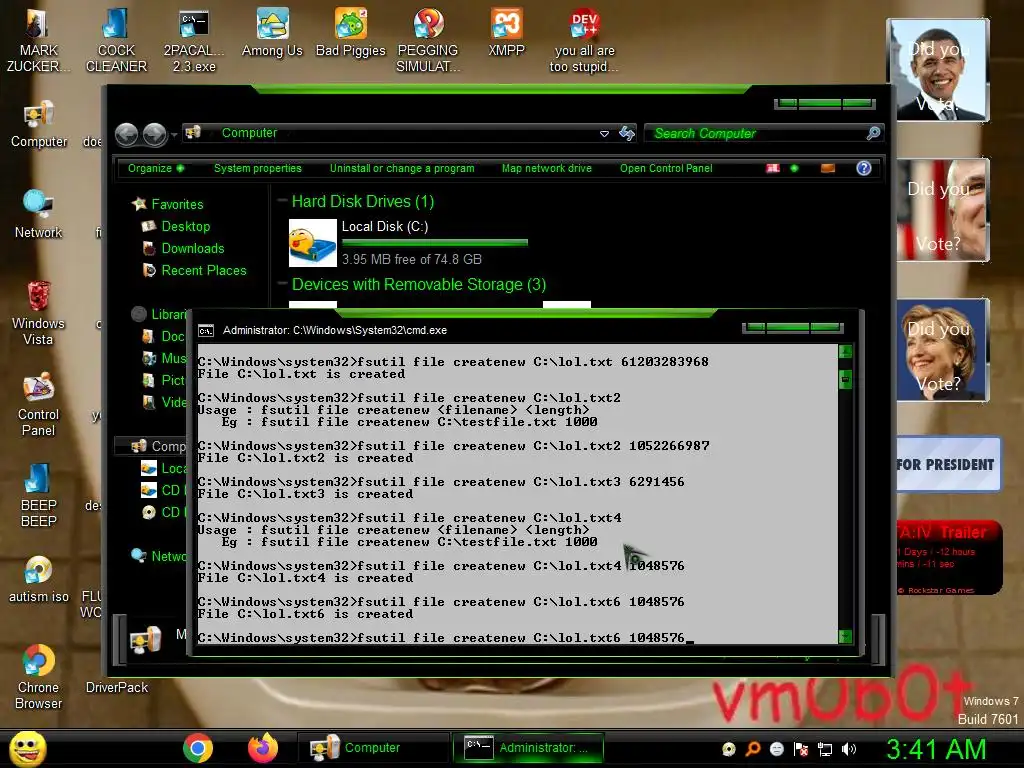This screenshot has height=768, width=1024.
Task: Click the volume speaker tray icon
Action: click(849, 749)
